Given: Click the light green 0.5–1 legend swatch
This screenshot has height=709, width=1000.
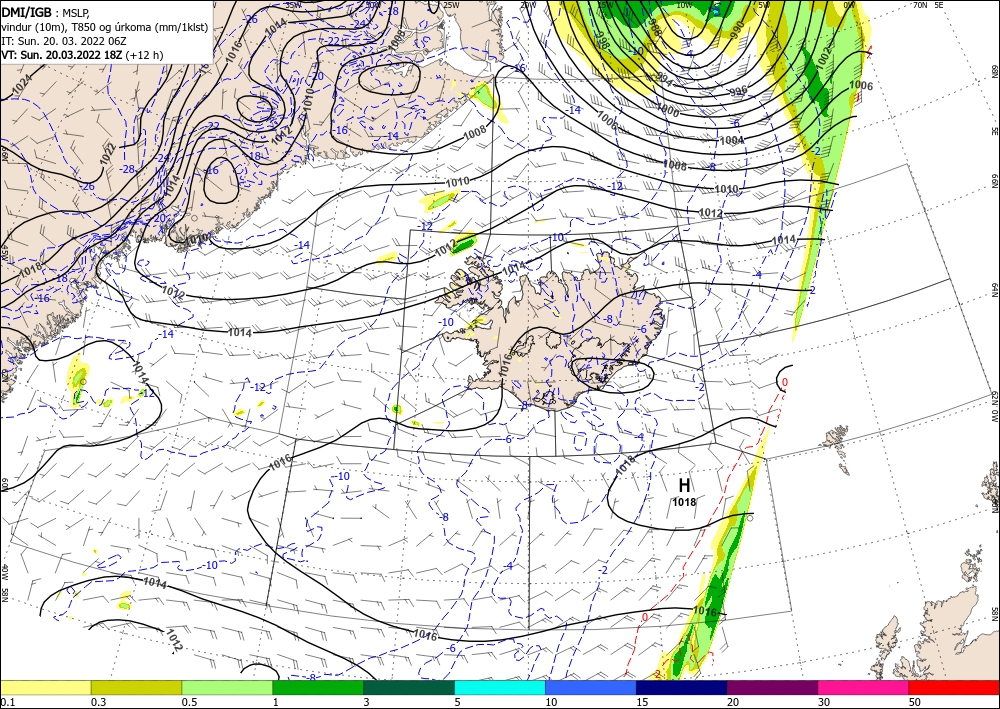Looking at the screenshot, I should [x=227, y=687].
